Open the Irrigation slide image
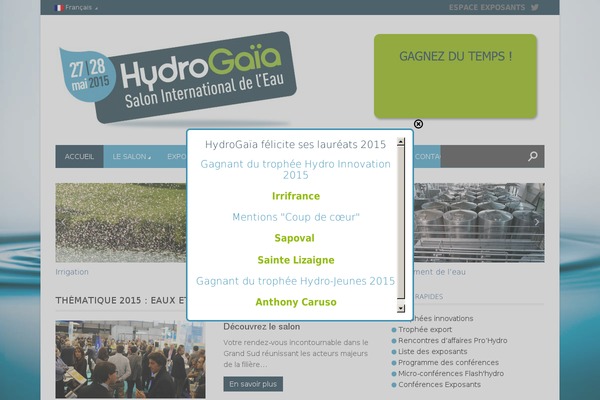The height and width of the screenshot is (400, 600). click(121, 222)
